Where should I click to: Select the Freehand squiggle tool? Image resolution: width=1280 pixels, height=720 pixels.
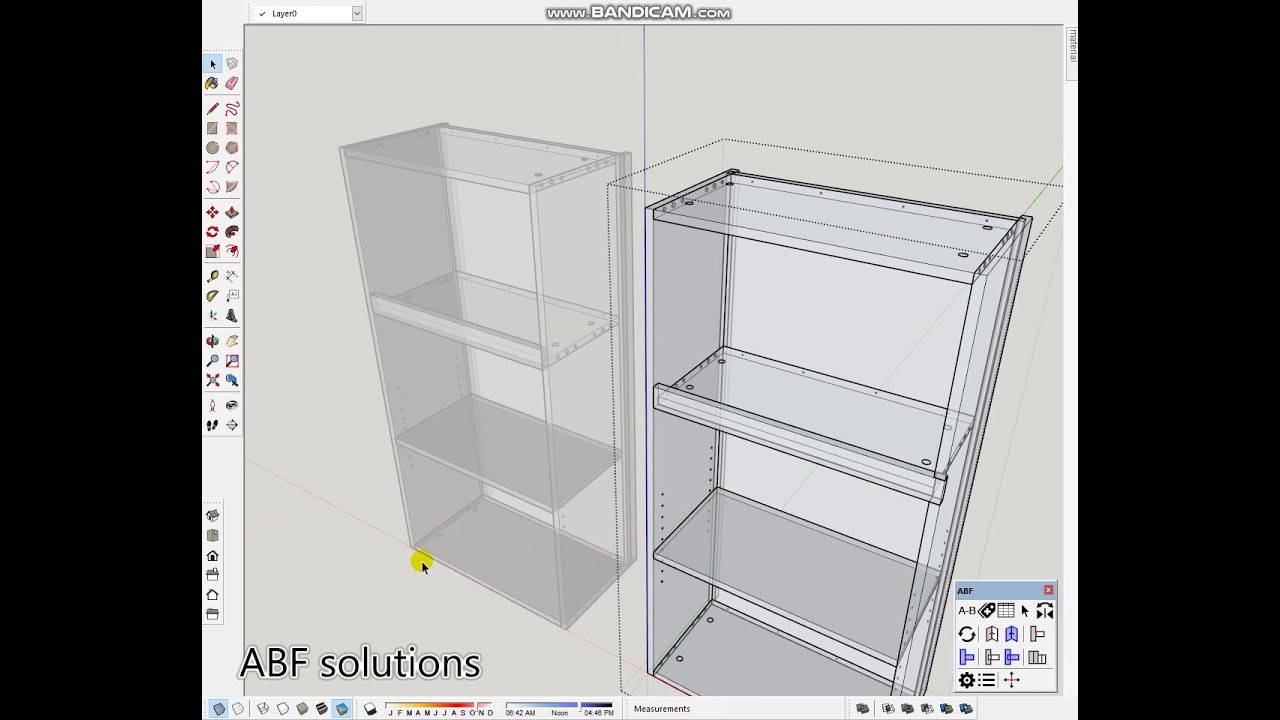232,108
